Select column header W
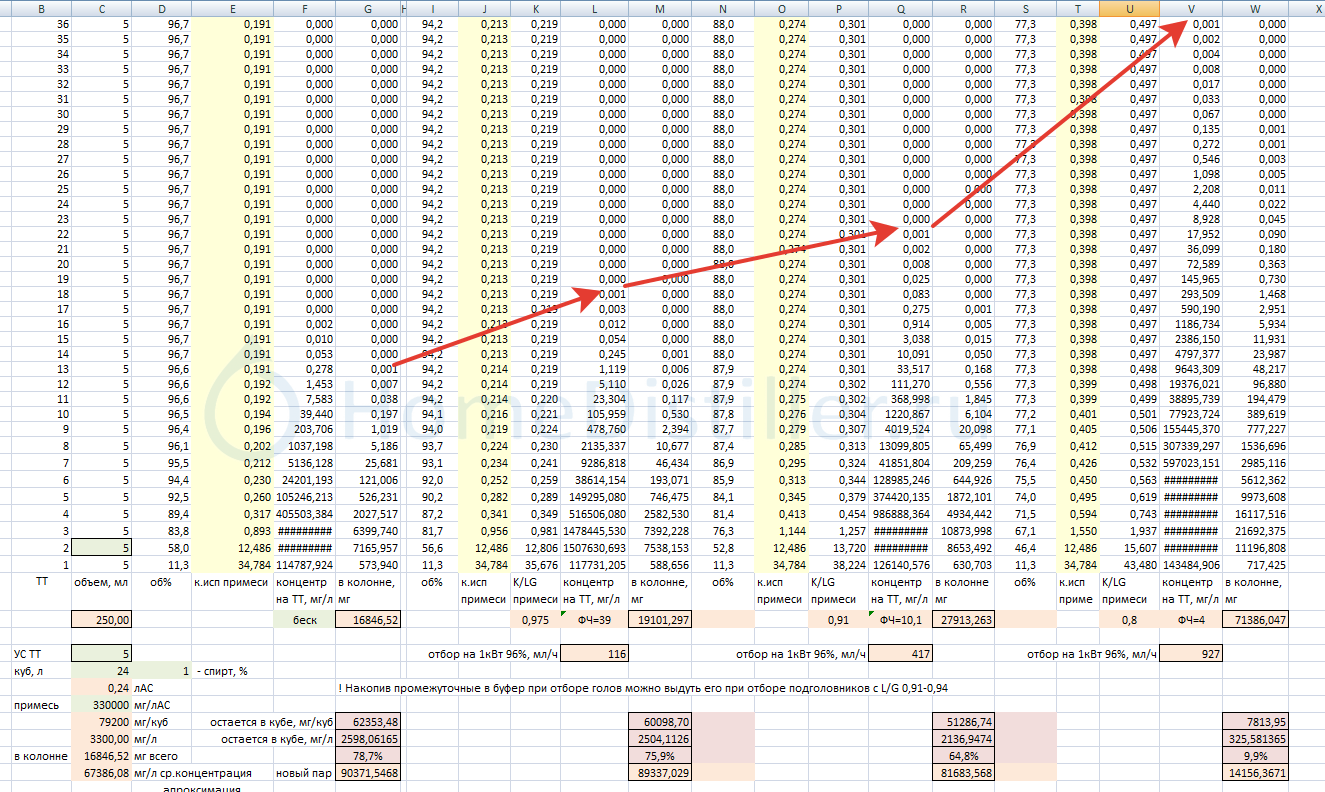This screenshot has height=792, width=1325. (x=1255, y=7)
